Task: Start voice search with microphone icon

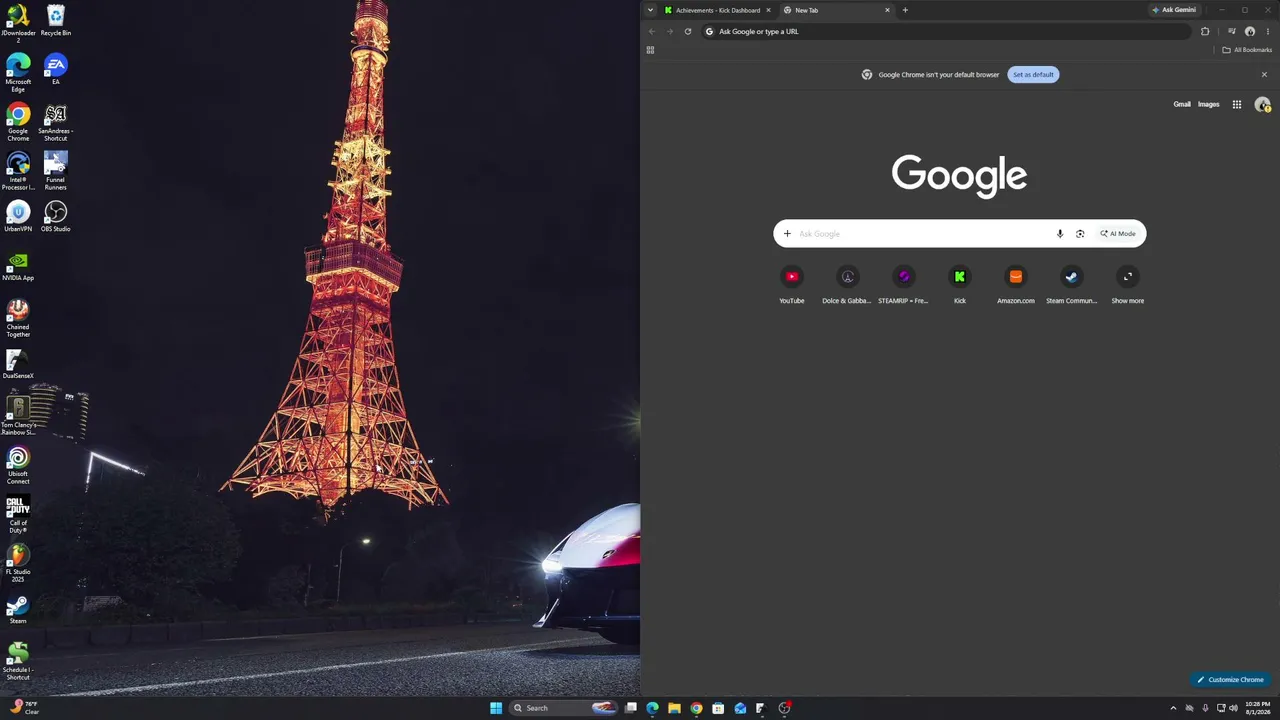Action: [1060, 234]
